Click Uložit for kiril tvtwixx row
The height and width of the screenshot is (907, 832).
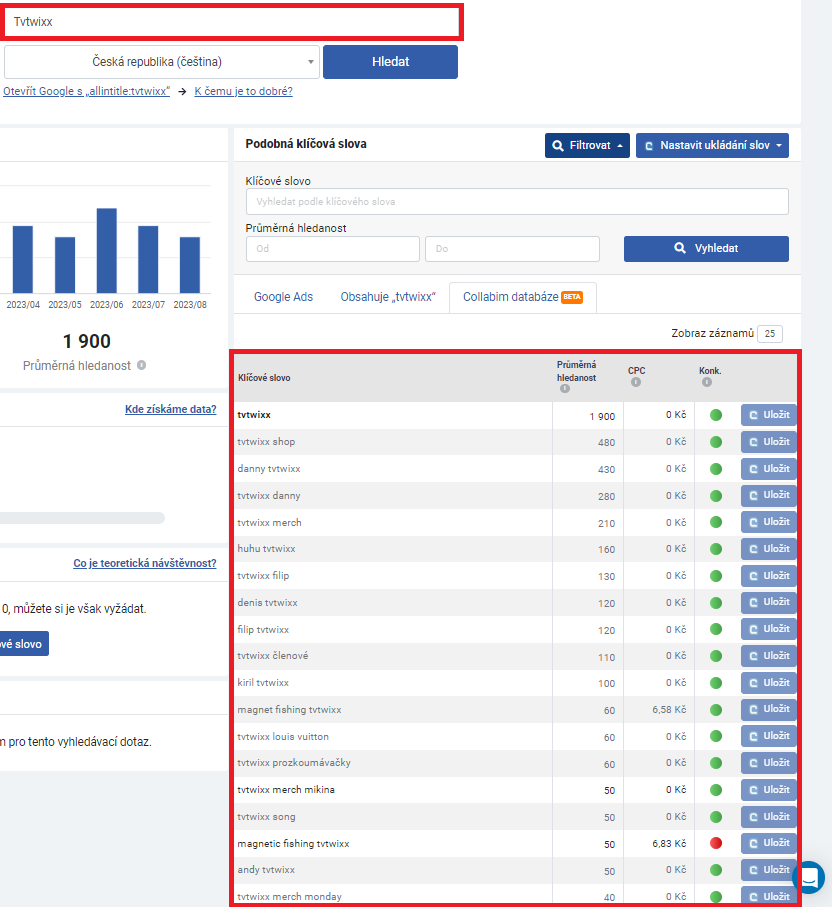pyautogui.click(x=769, y=683)
